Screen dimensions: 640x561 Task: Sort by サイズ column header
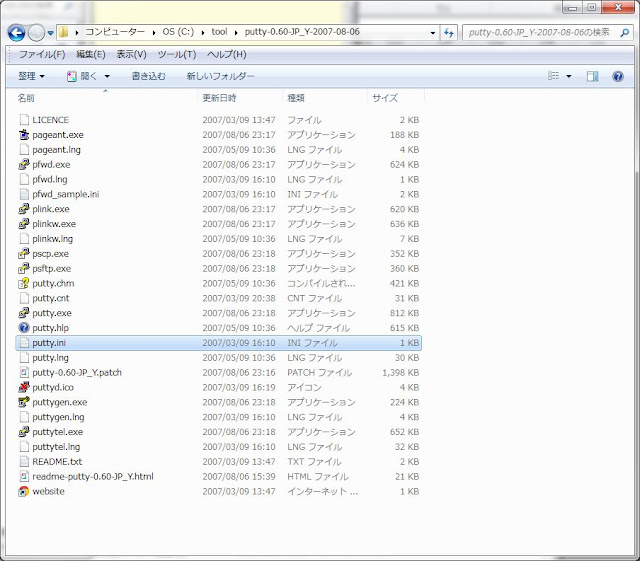(385, 98)
